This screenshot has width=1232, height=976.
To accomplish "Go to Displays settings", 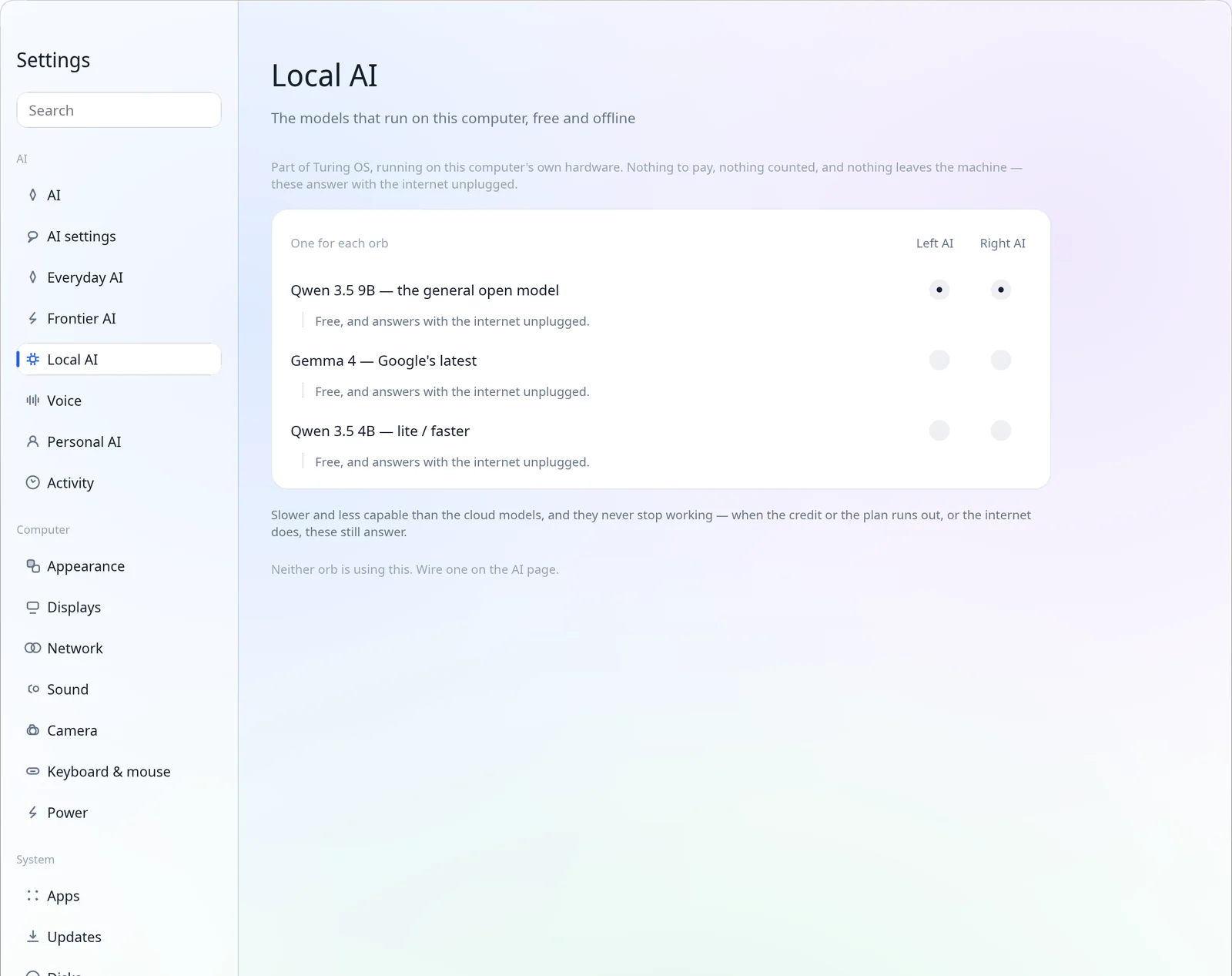I will click(119, 607).
